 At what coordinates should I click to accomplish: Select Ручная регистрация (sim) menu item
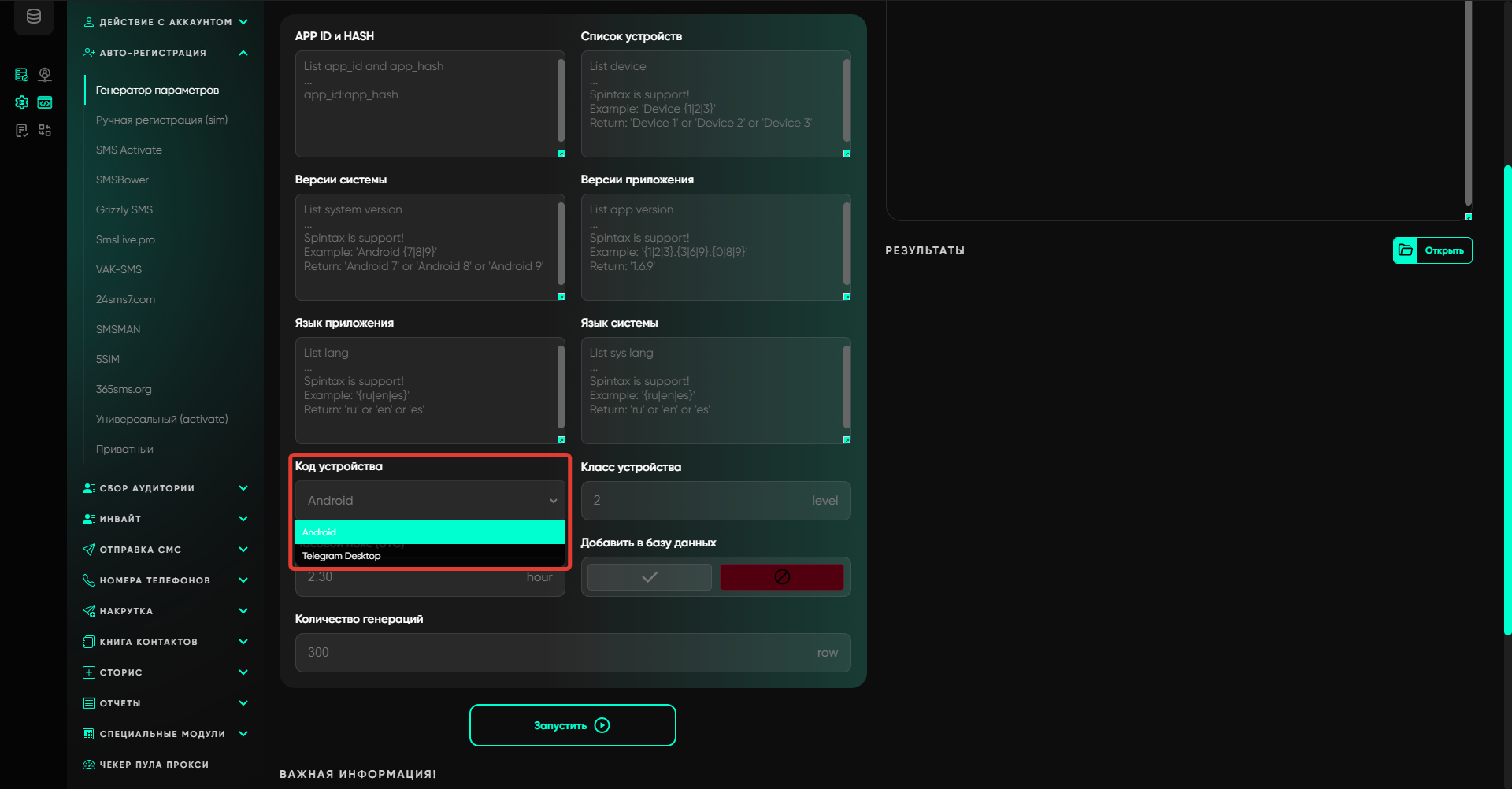pyautogui.click(x=161, y=120)
